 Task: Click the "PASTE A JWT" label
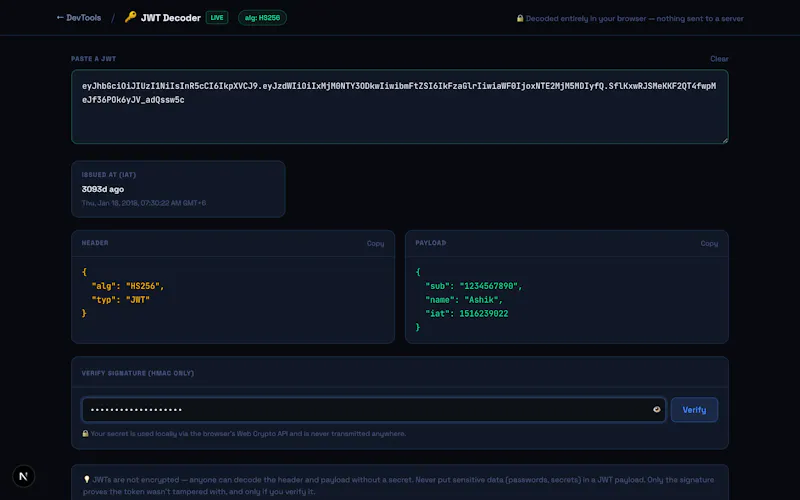click(93, 59)
